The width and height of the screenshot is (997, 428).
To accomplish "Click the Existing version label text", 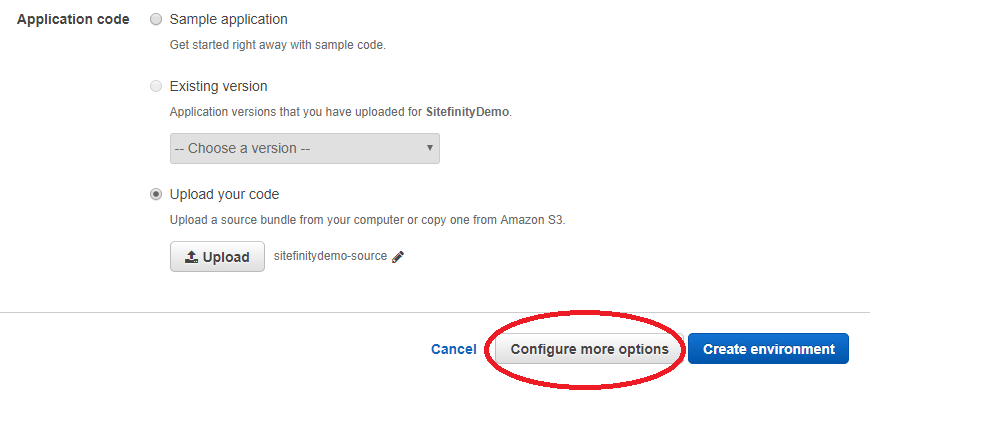I will [218, 86].
